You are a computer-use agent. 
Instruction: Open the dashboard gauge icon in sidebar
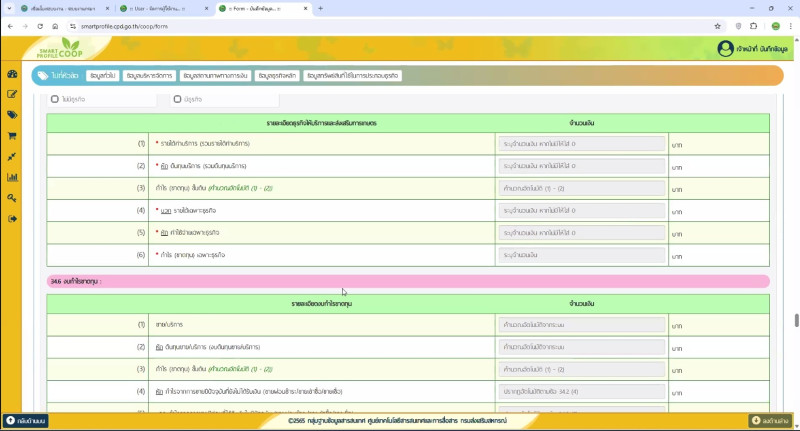click(x=12, y=75)
